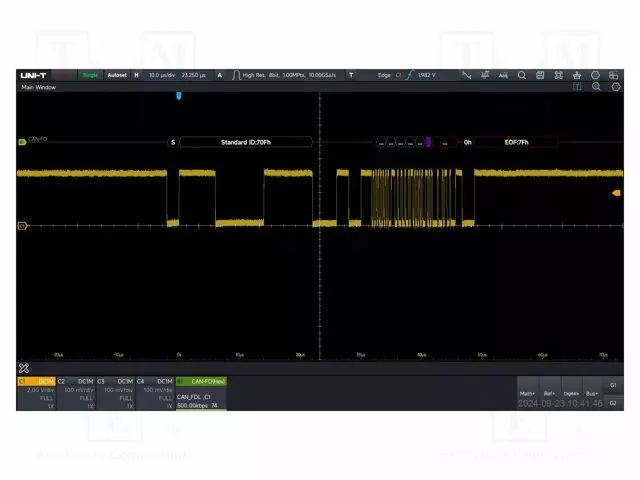The width and height of the screenshot is (640, 480).
Task: Open the Analysis icon in toolbar
Action: pos(503,75)
